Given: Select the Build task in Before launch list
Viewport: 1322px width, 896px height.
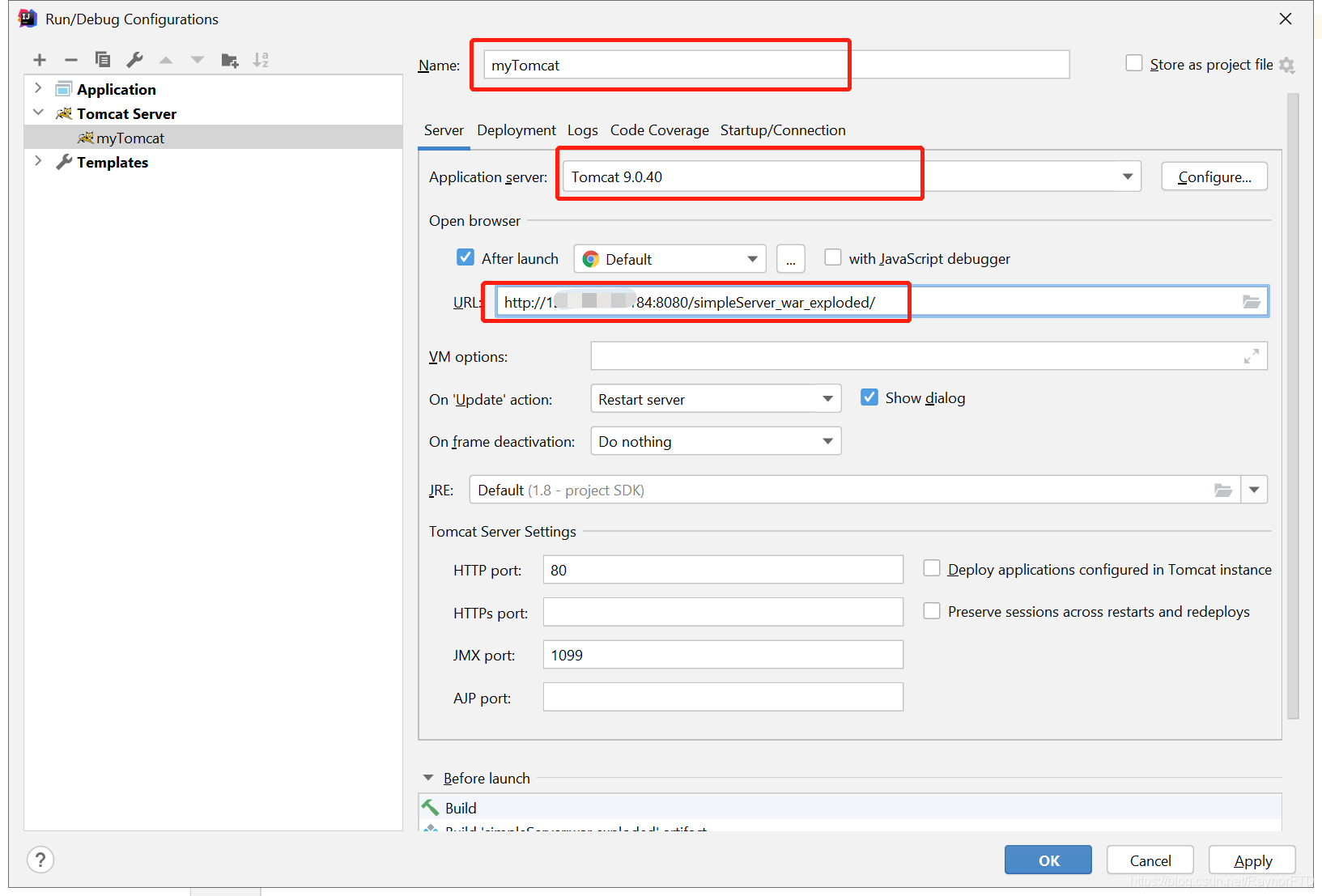Looking at the screenshot, I should [x=850, y=807].
